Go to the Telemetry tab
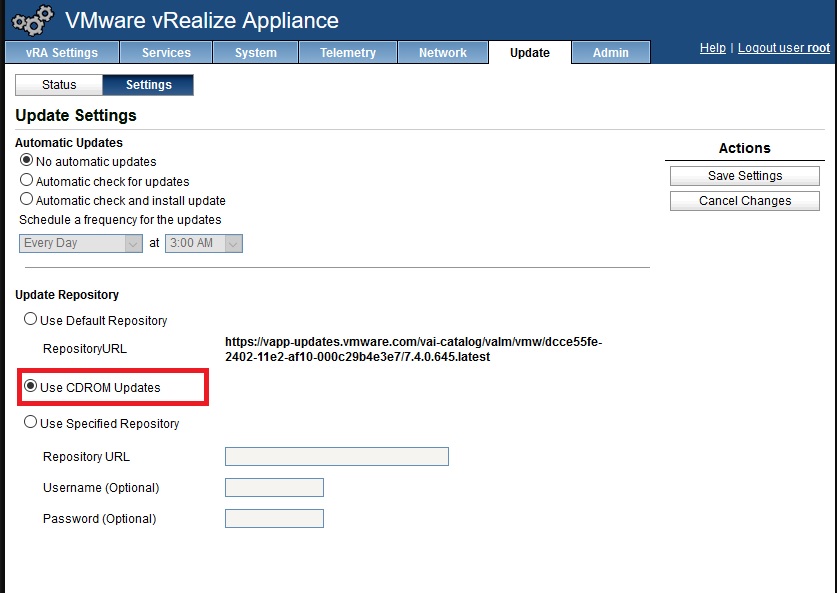Image resolution: width=838 pixels, height=593 pixels. pyautogui.click(x=348, y=52)
